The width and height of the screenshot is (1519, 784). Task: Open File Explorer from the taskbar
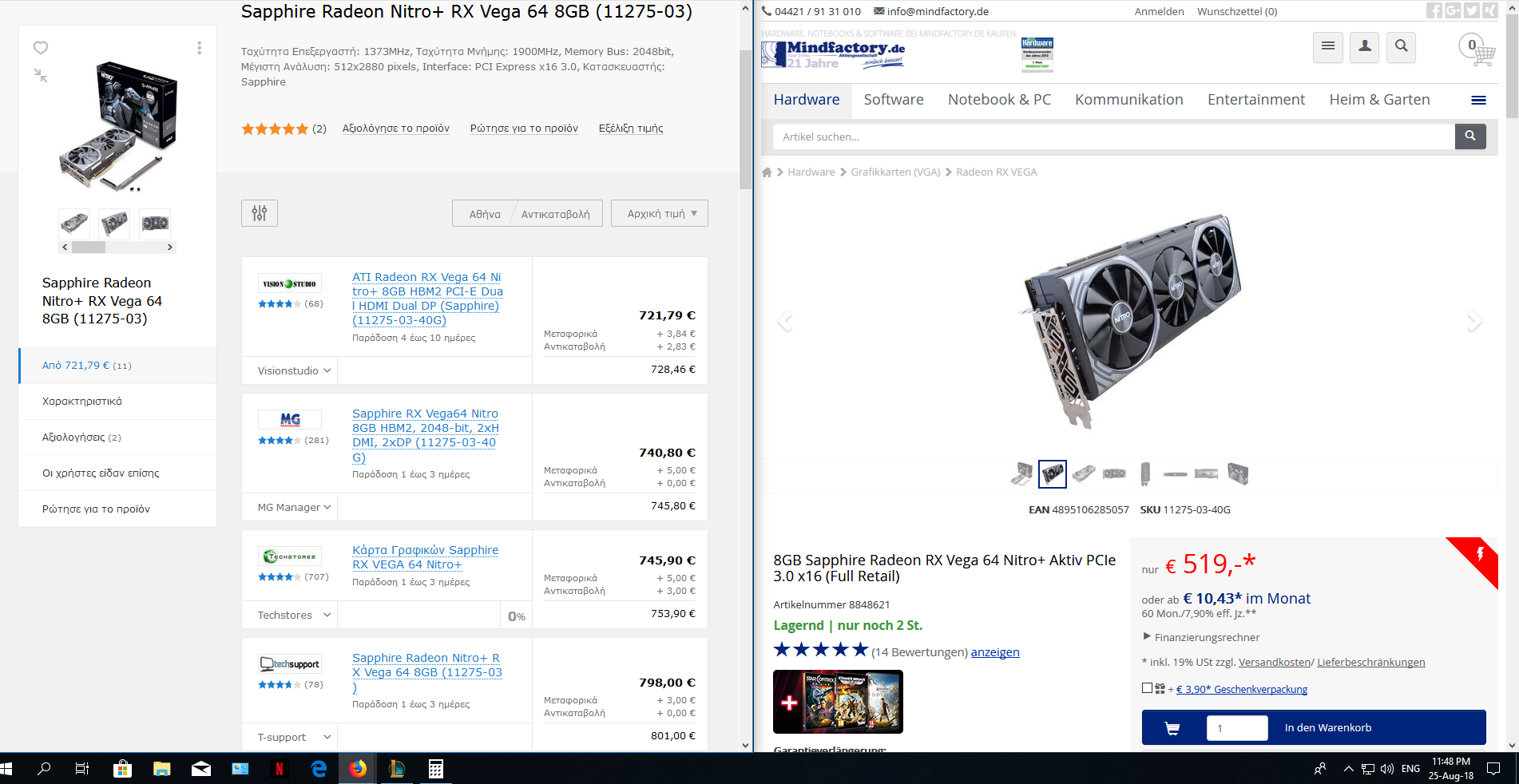coord(162,769)
